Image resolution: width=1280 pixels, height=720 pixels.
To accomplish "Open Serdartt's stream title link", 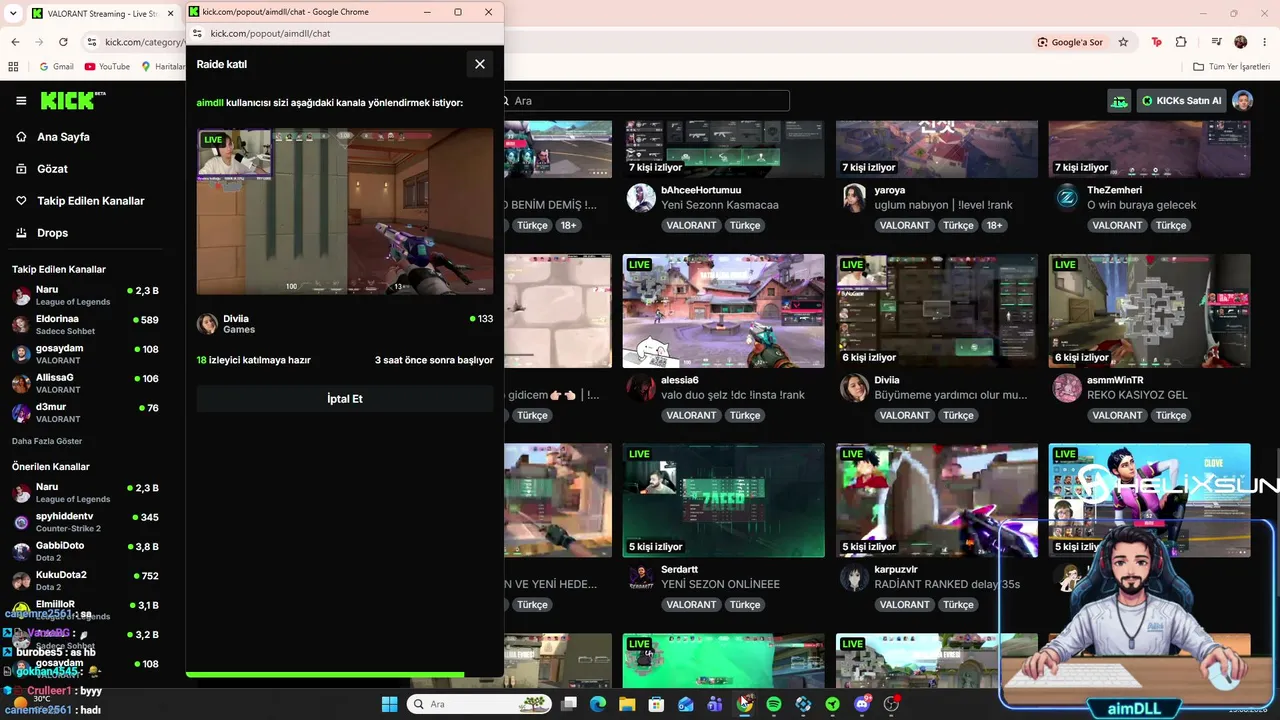I will coord(720,584).
